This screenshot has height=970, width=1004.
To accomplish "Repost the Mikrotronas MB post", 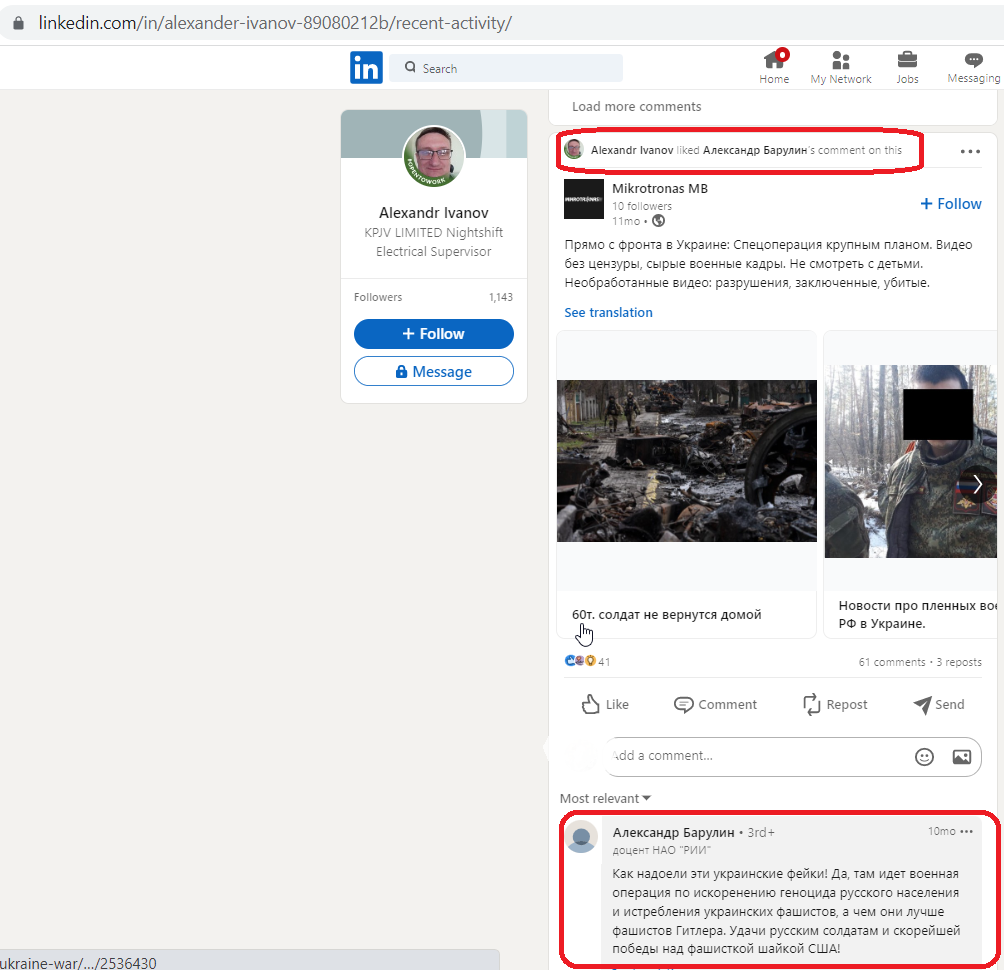I will pyautogui.click(x=835, y=704).
